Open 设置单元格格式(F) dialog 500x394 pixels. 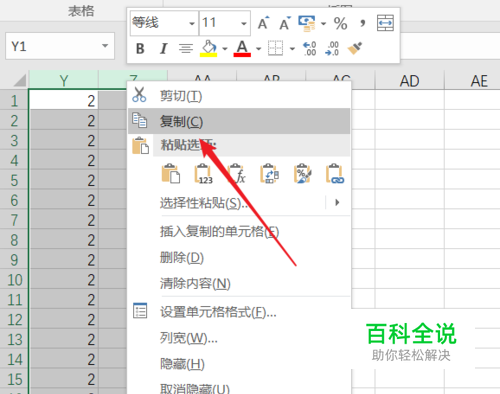239,312
